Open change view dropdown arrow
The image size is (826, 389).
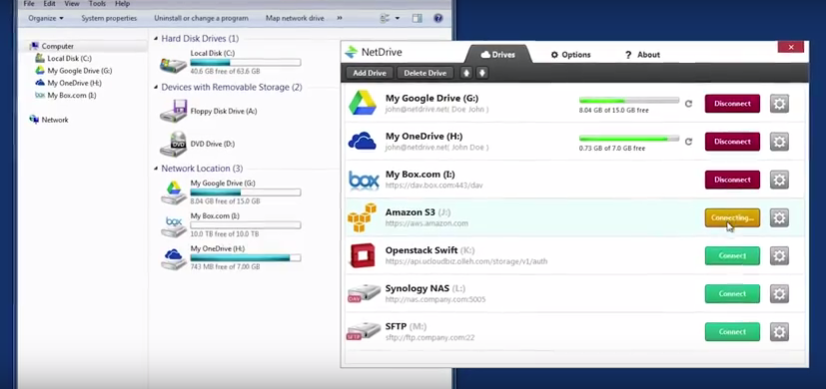397,18
